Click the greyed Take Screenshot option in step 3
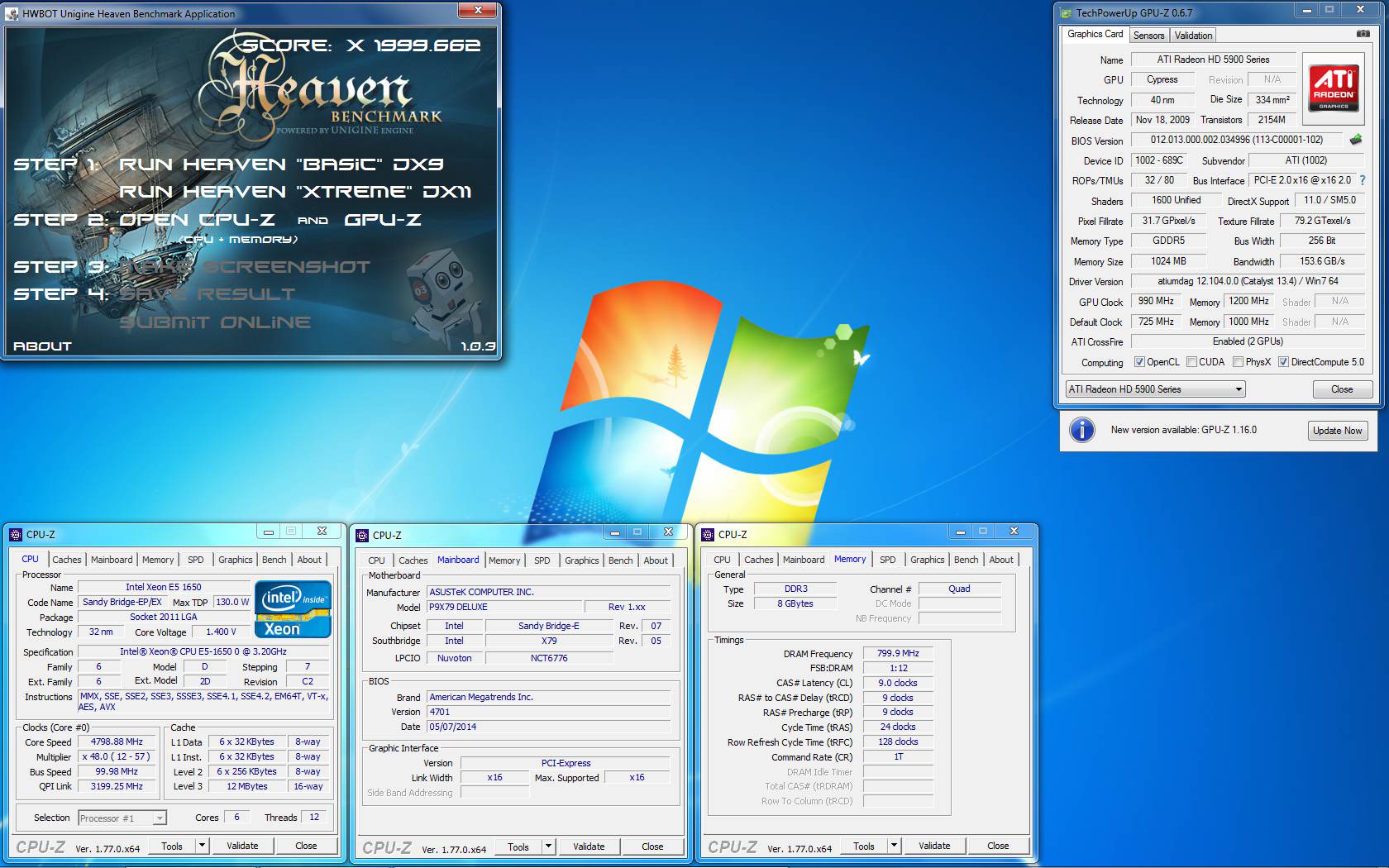This screenshot has height=868, width=1389. 246,267
